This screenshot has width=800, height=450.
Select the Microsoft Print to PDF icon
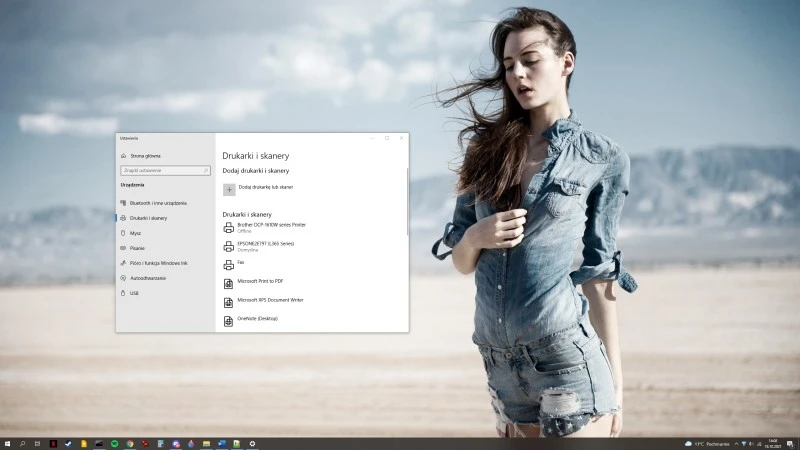pos(229,284)
